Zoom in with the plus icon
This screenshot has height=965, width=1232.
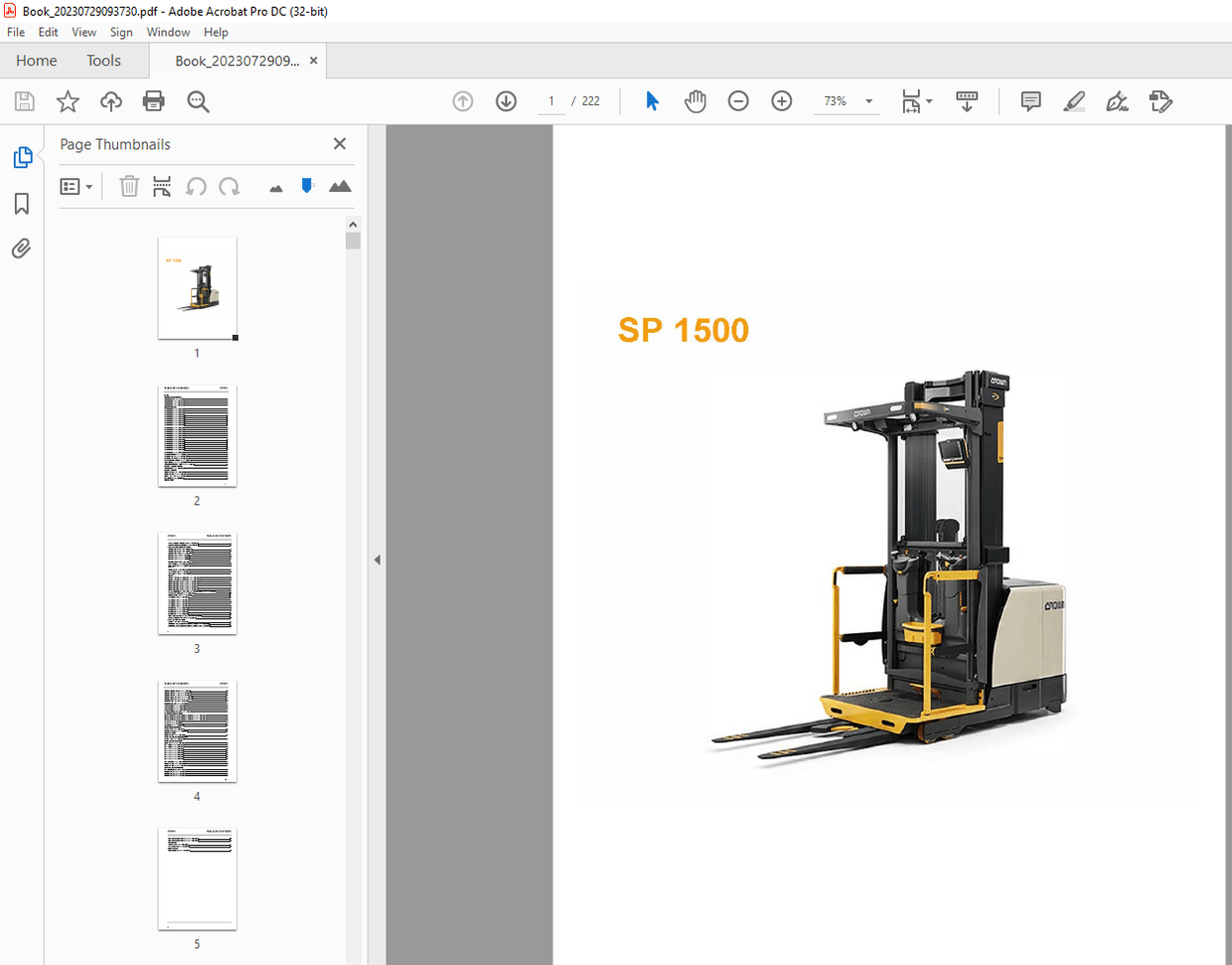pyautogui.click(x=782, y=100)
